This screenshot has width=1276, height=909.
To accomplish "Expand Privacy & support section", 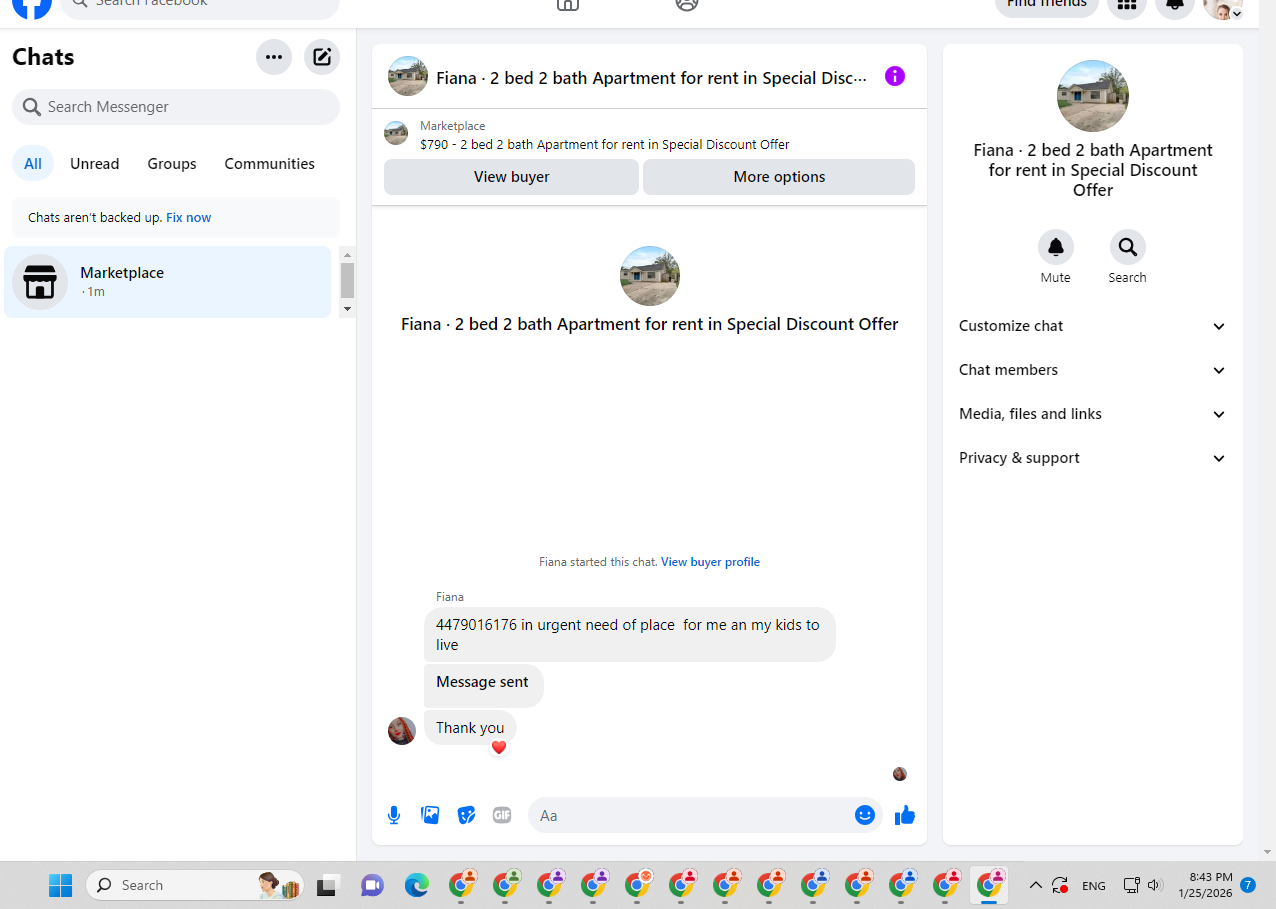I will click(x=1093, y=458).
